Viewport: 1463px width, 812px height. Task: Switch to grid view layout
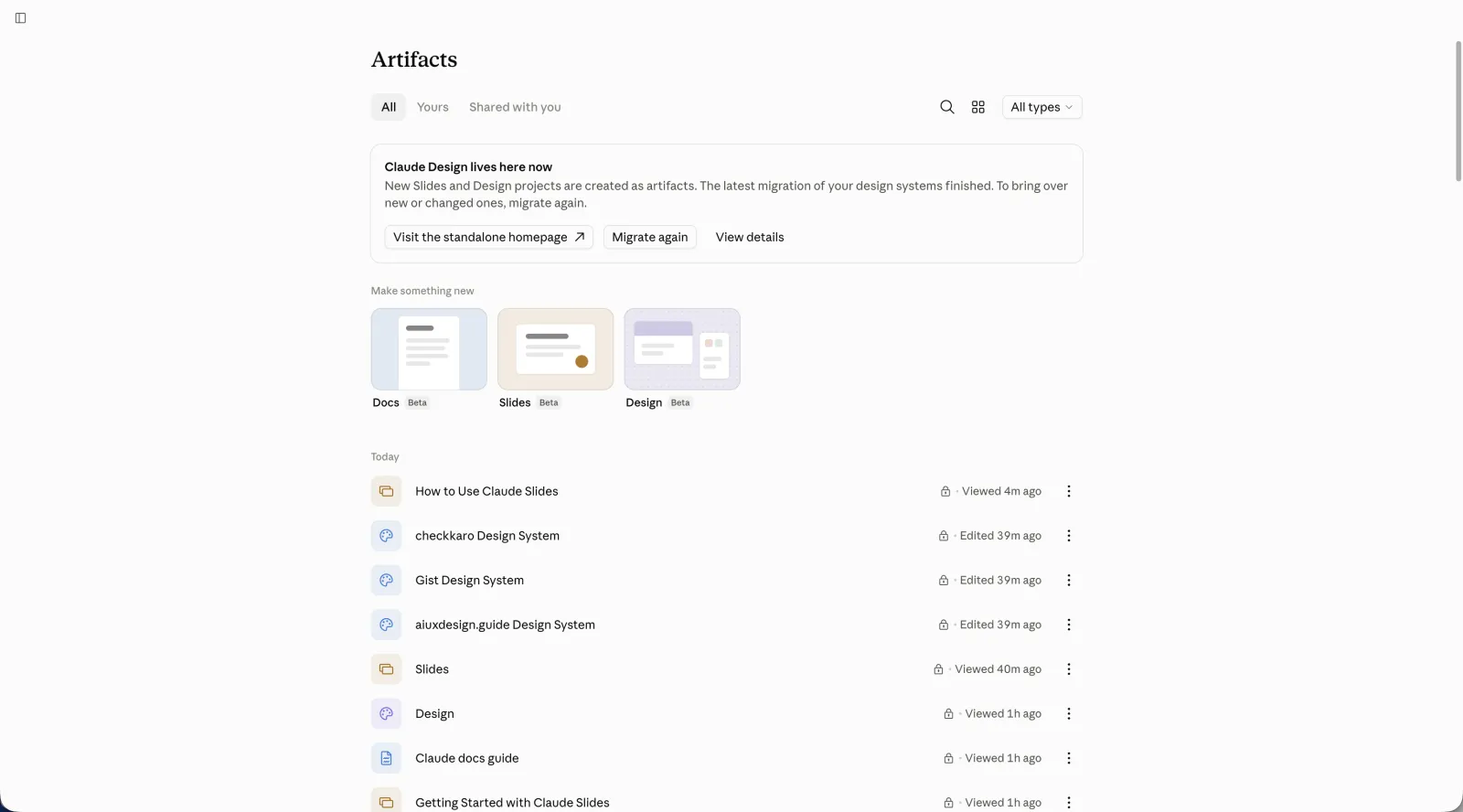[x=978, y=107]
